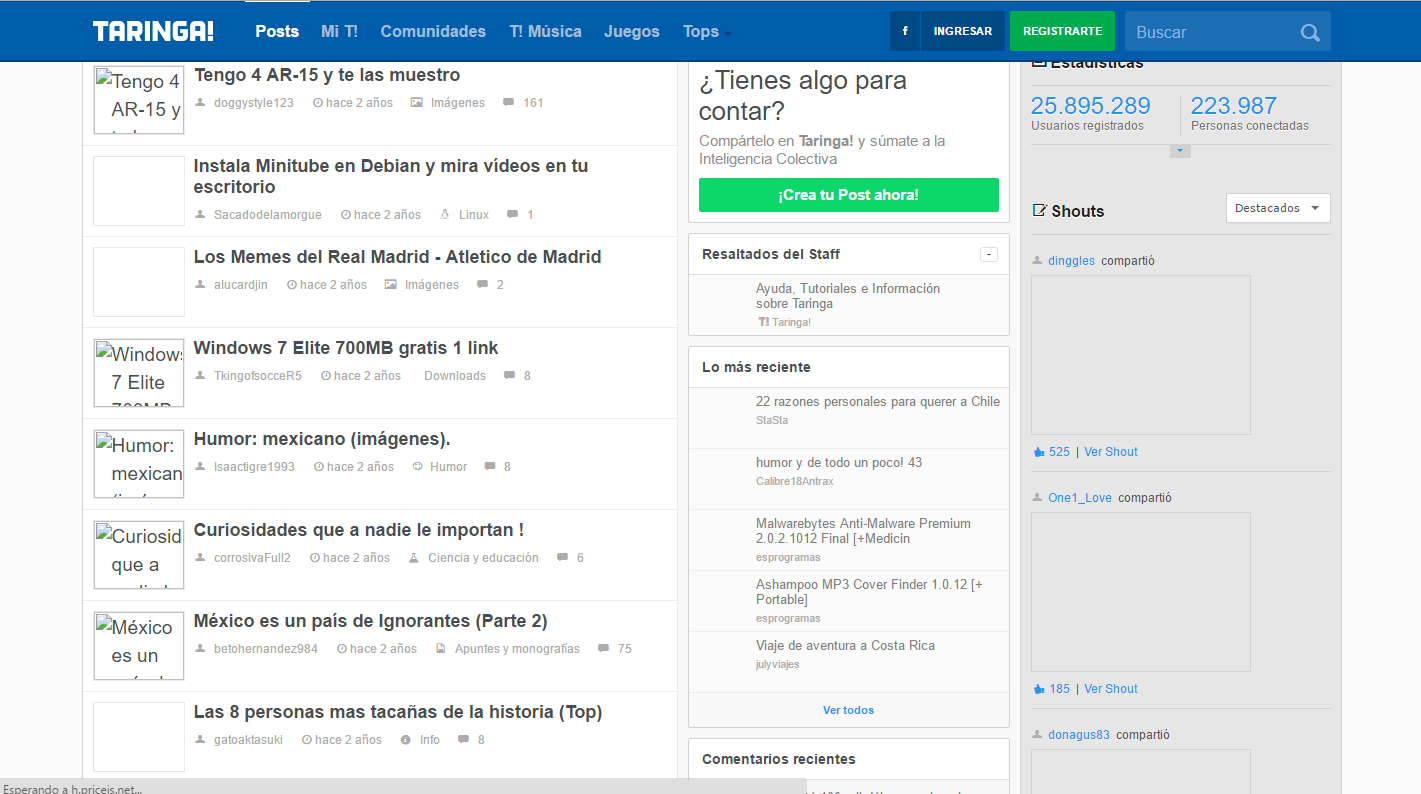Open the Destacados shouts filter dropdown
This screenshot has height=794, width=1421.
(x=1278, y=208)
